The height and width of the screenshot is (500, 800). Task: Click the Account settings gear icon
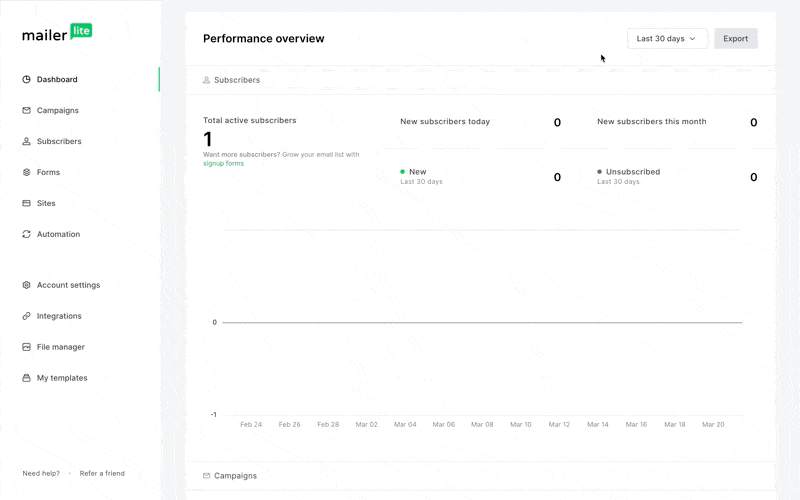coord(27,286)
